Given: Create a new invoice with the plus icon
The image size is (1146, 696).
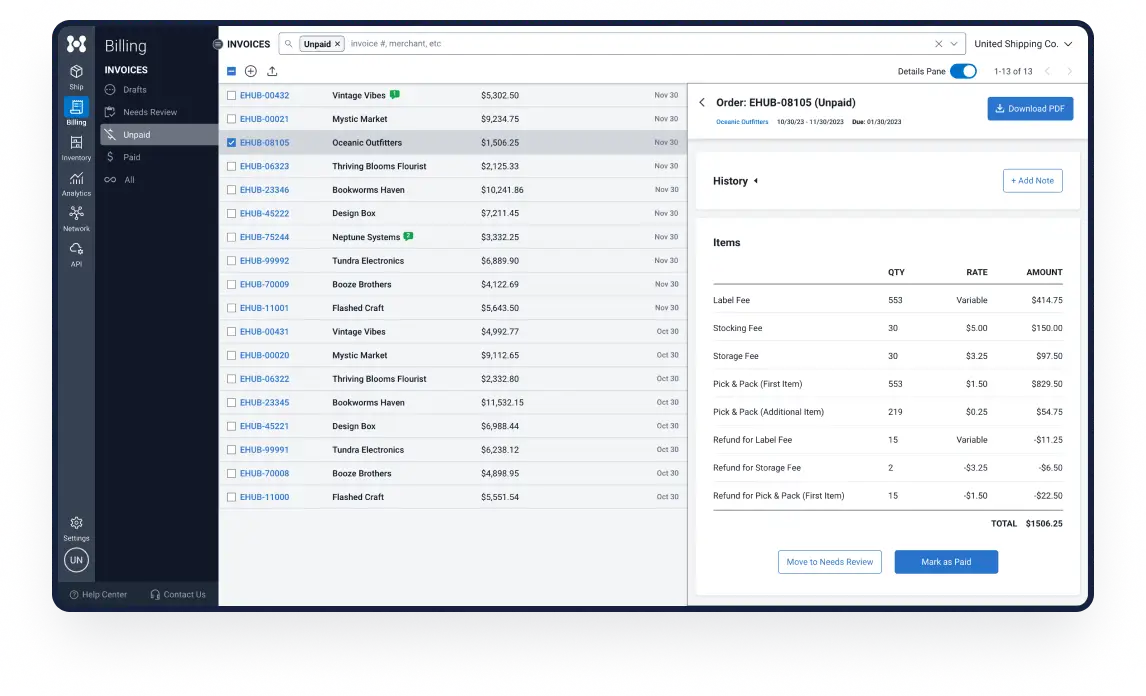Looking at the screenshot, I should coord(251,71).
